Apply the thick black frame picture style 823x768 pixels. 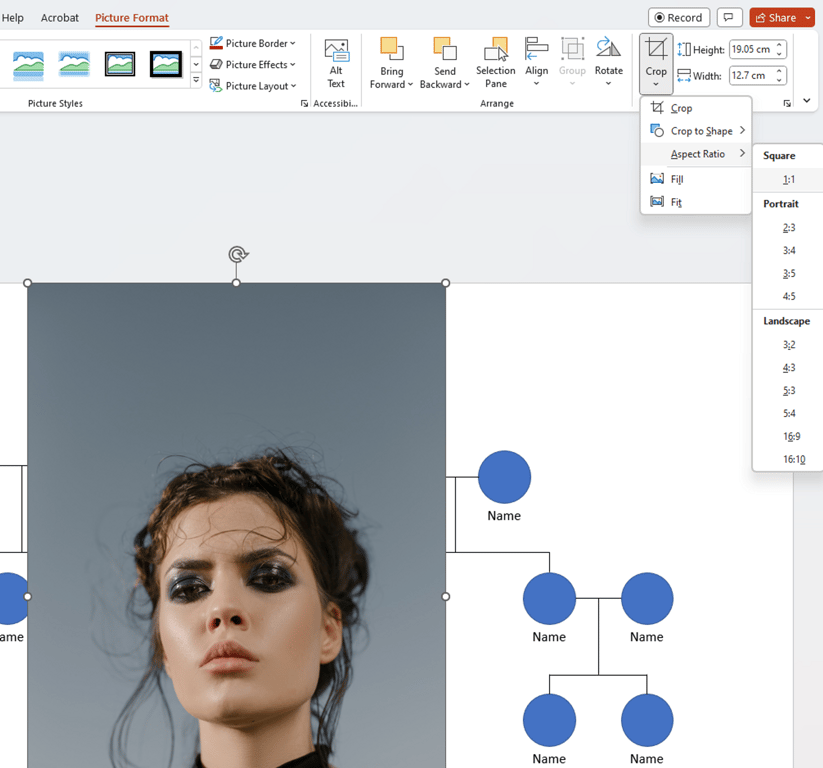(166, 65)
